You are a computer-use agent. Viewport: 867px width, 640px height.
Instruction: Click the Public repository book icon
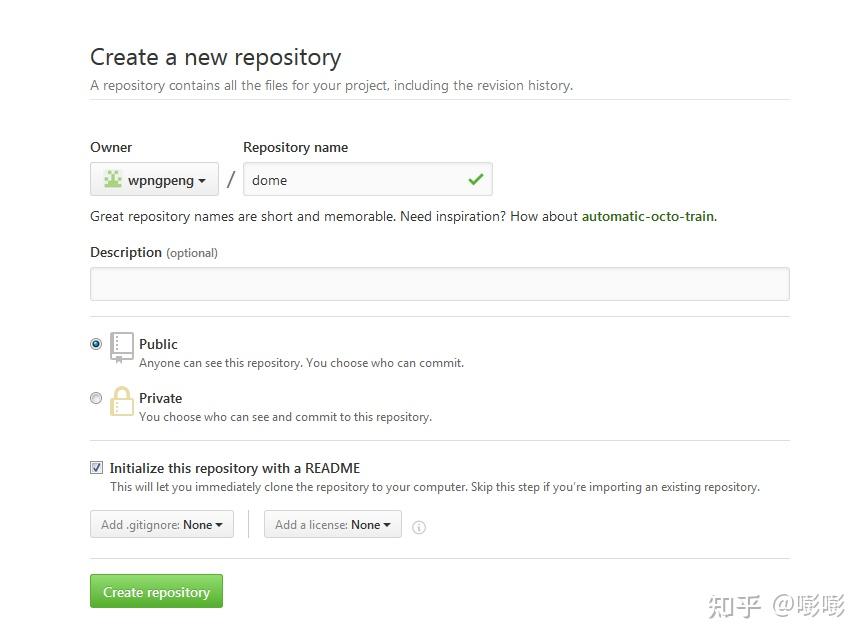[x=121, y=344]
